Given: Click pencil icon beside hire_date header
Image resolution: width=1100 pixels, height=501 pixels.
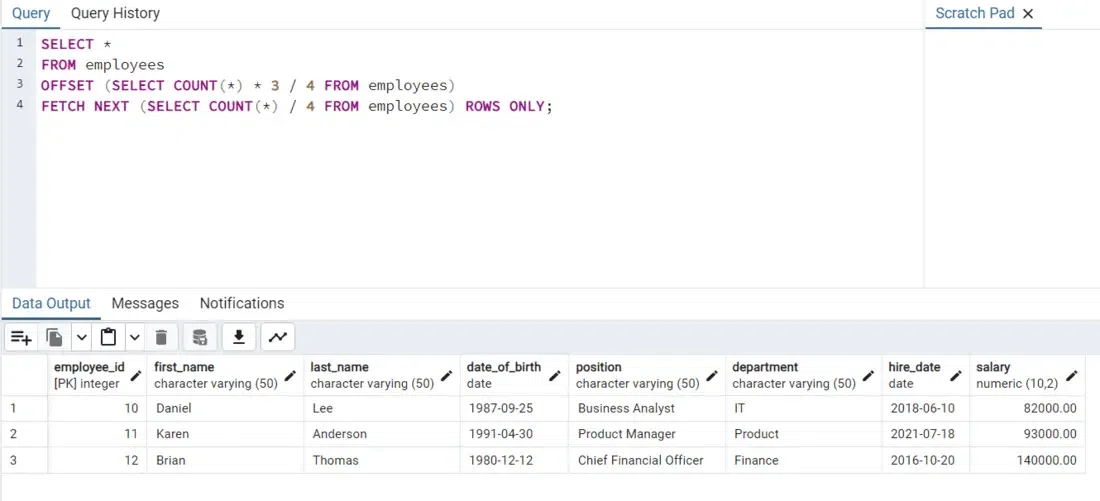Looking at the screenshot, I should (x=957, y=376).
